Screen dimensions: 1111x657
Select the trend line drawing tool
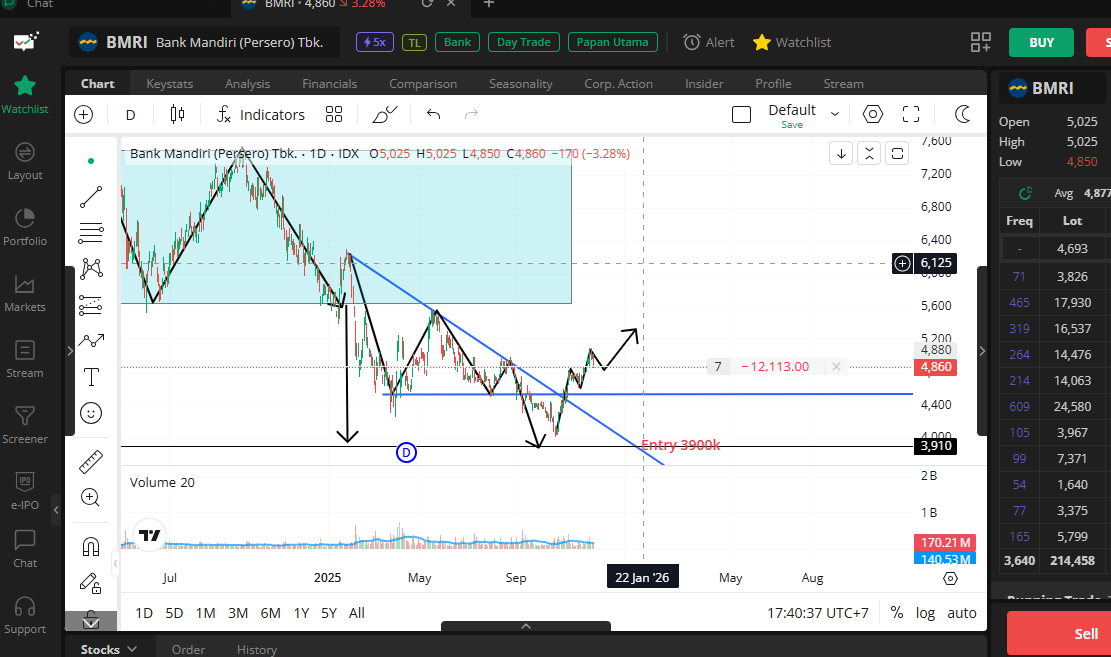tap(91, 196)
